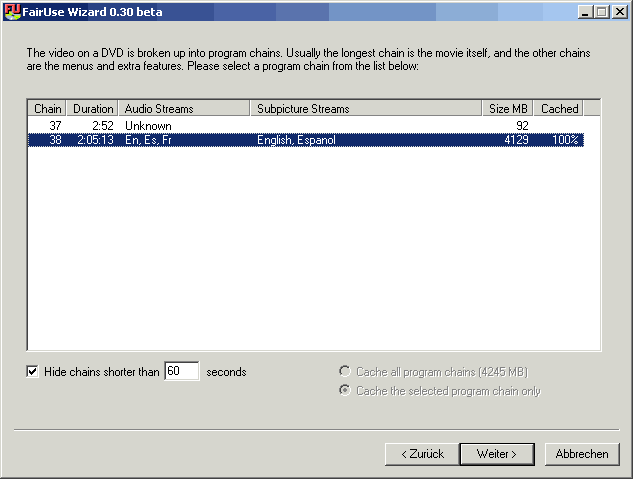Uncheck Hide chains shorter than checkbox
Viewport: 633px width, 479px height.
(32, 371)
